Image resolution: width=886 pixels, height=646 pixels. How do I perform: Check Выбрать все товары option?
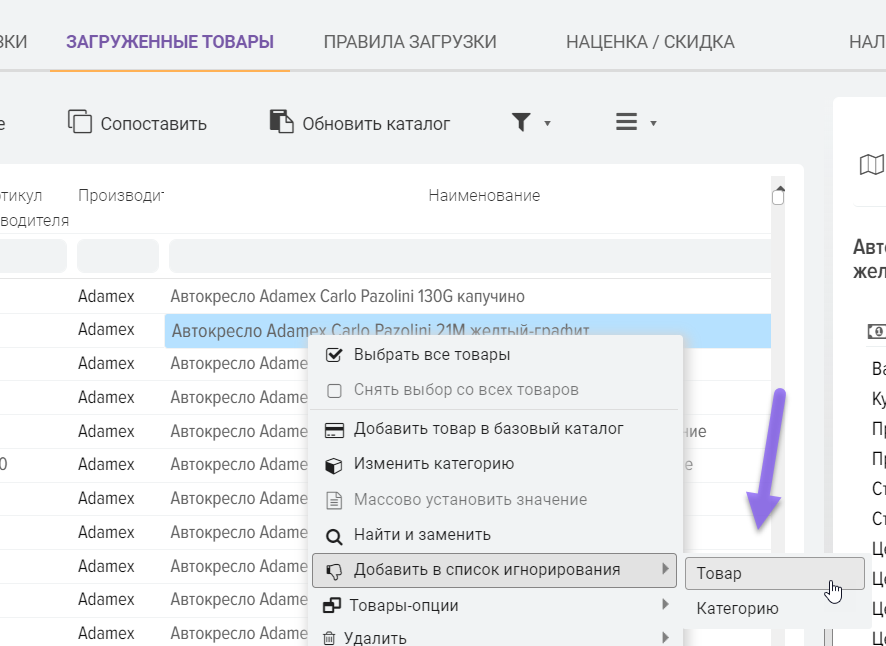point(335,355)
